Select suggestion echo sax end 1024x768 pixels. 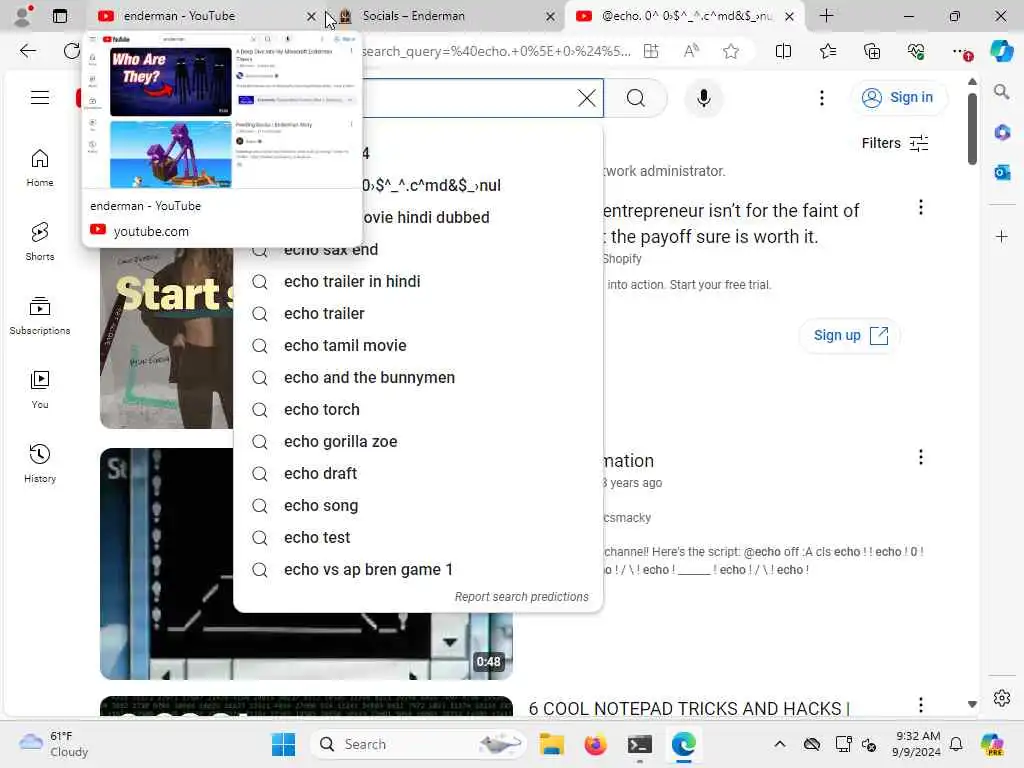[418, 249]
